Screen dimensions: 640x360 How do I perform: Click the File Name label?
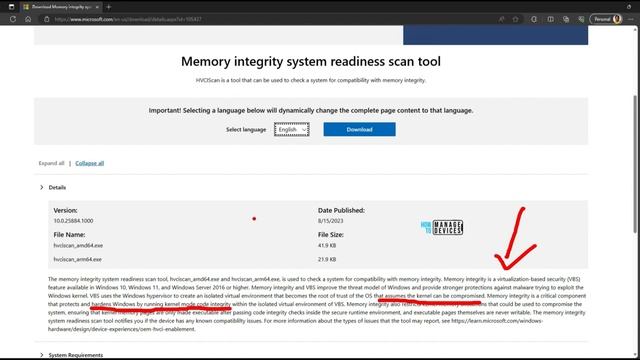tap(69, 235)
